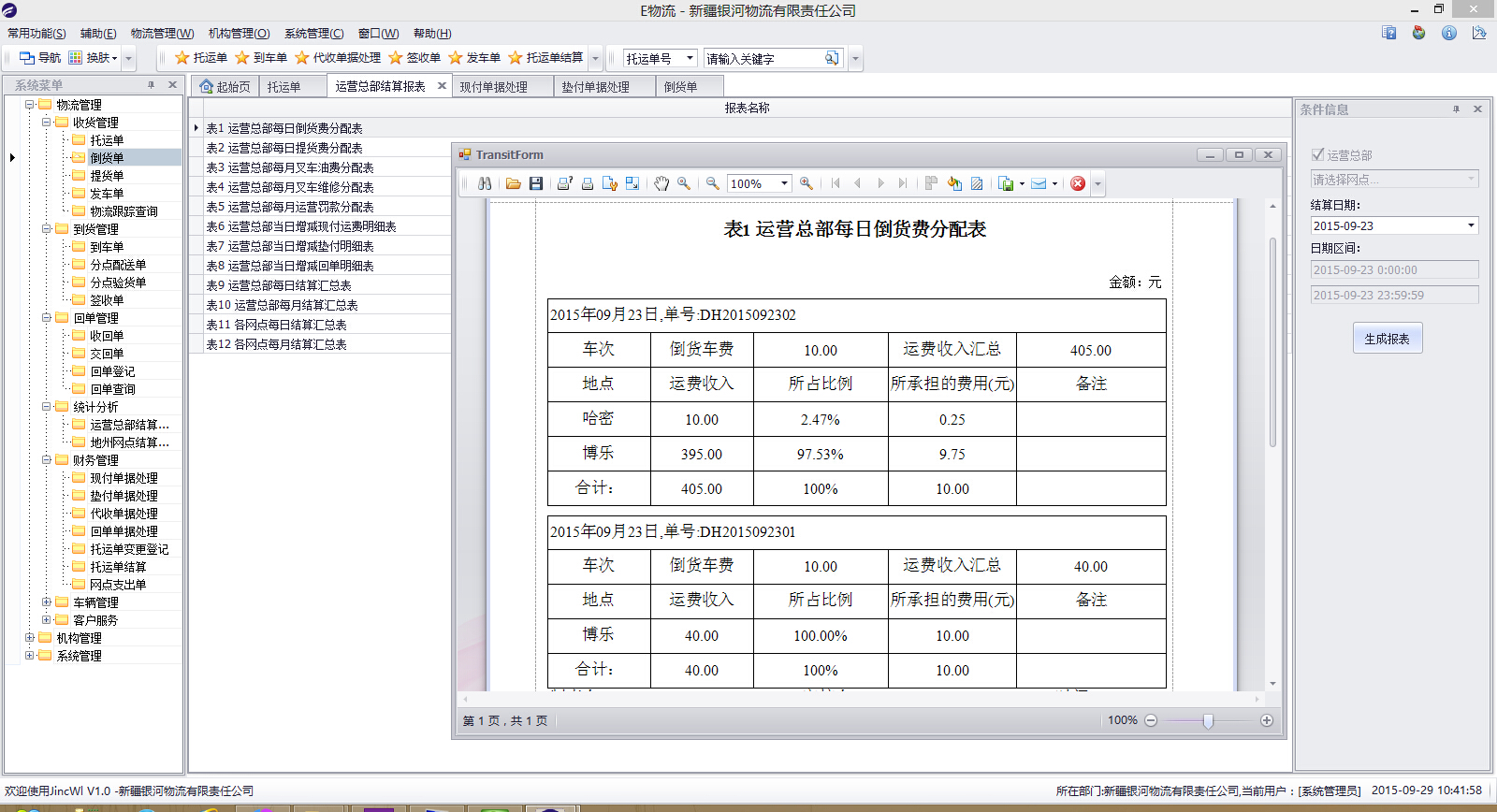Open the folder icon in report toolbar
1497x812 pixels.
pyautogui.click(x=514, y=183)
